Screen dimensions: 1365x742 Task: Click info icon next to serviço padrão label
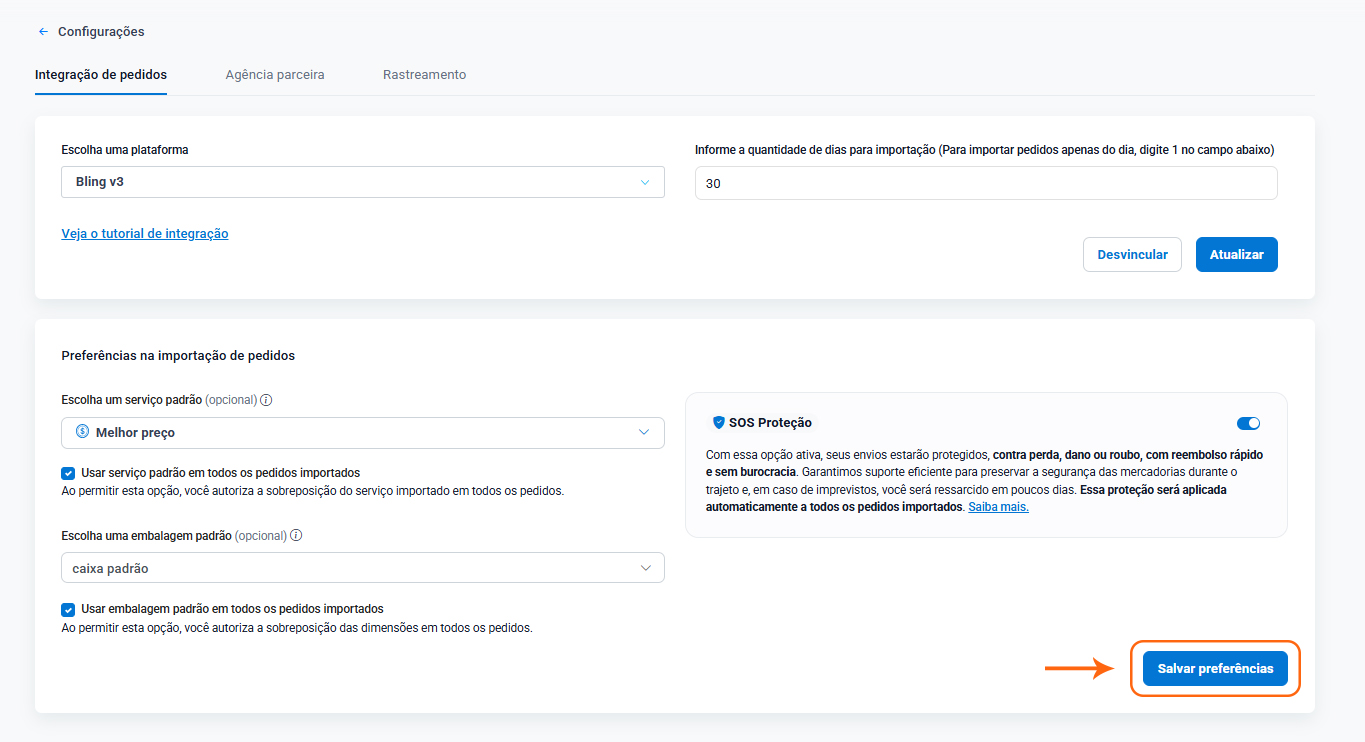point(266,400)
